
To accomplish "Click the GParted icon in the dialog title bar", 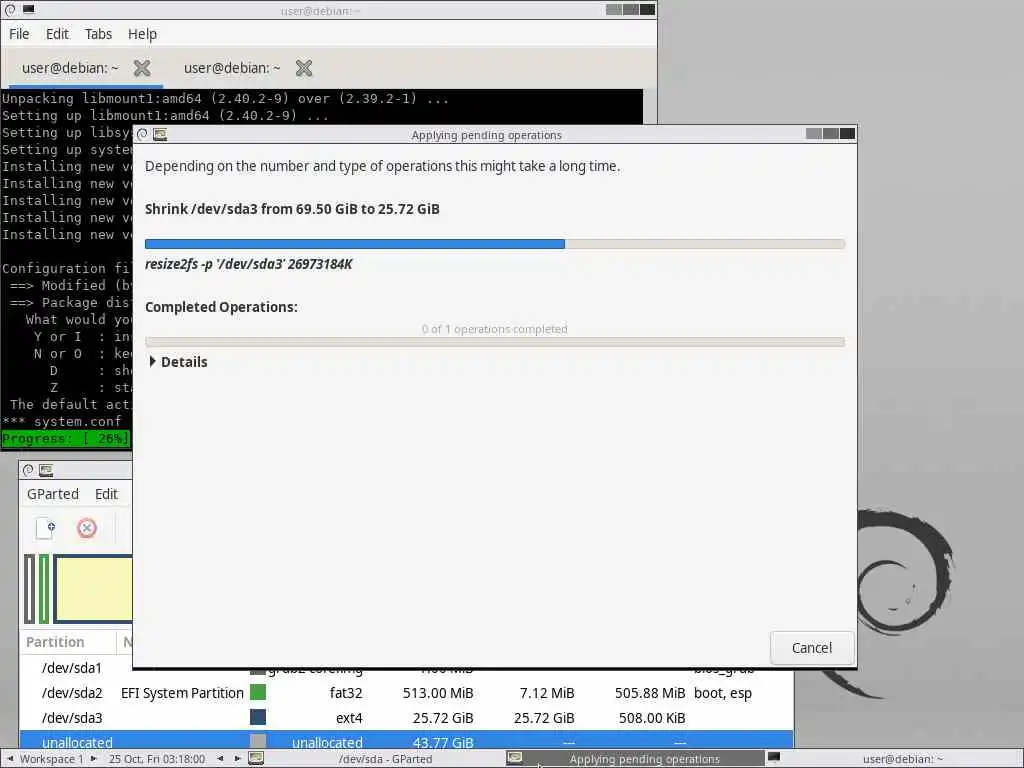I will [x=160, y=135].
